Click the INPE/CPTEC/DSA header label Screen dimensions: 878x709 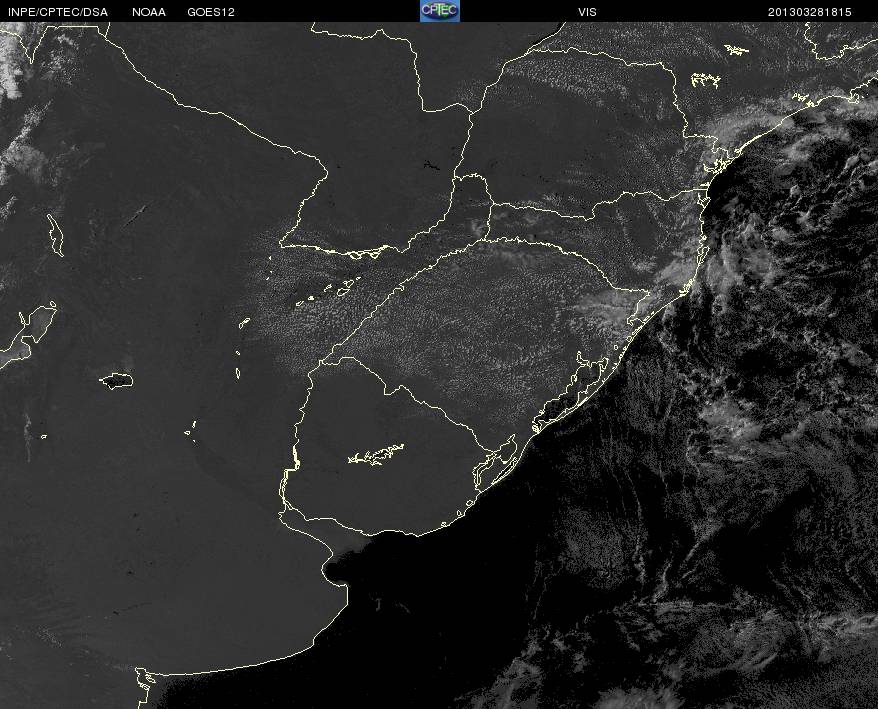(58, 12)
